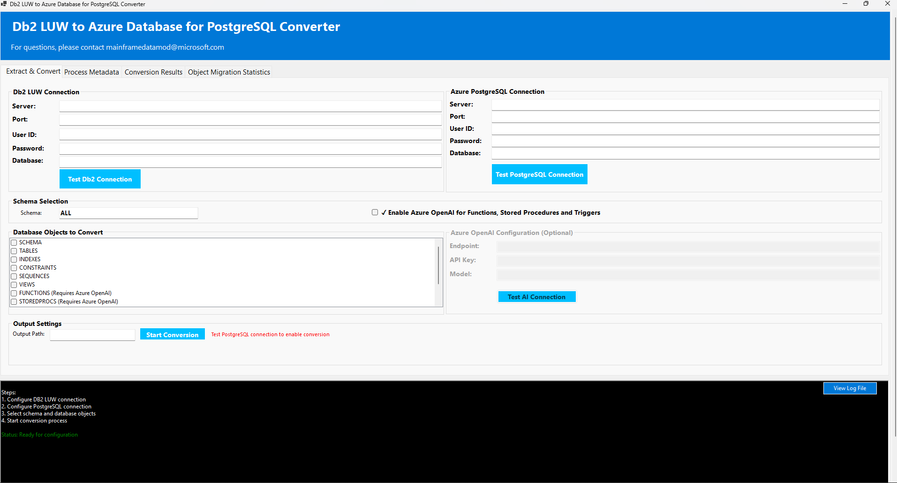Click Test Db2 Connection button
This screenshot has width=897, height=483.
point(100,179)
